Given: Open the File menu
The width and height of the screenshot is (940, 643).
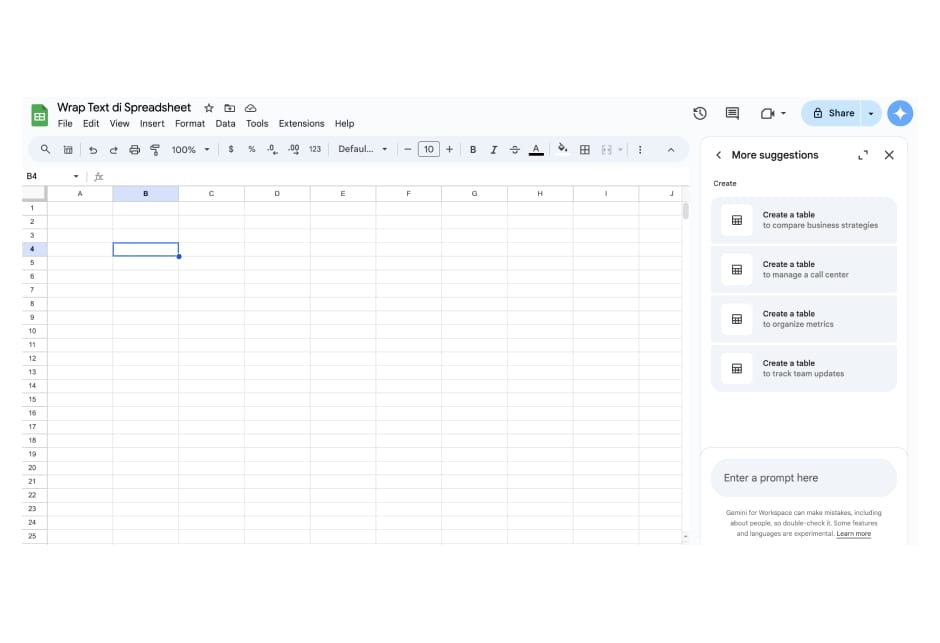Looking at the screenshot, I should coord(65,123).
